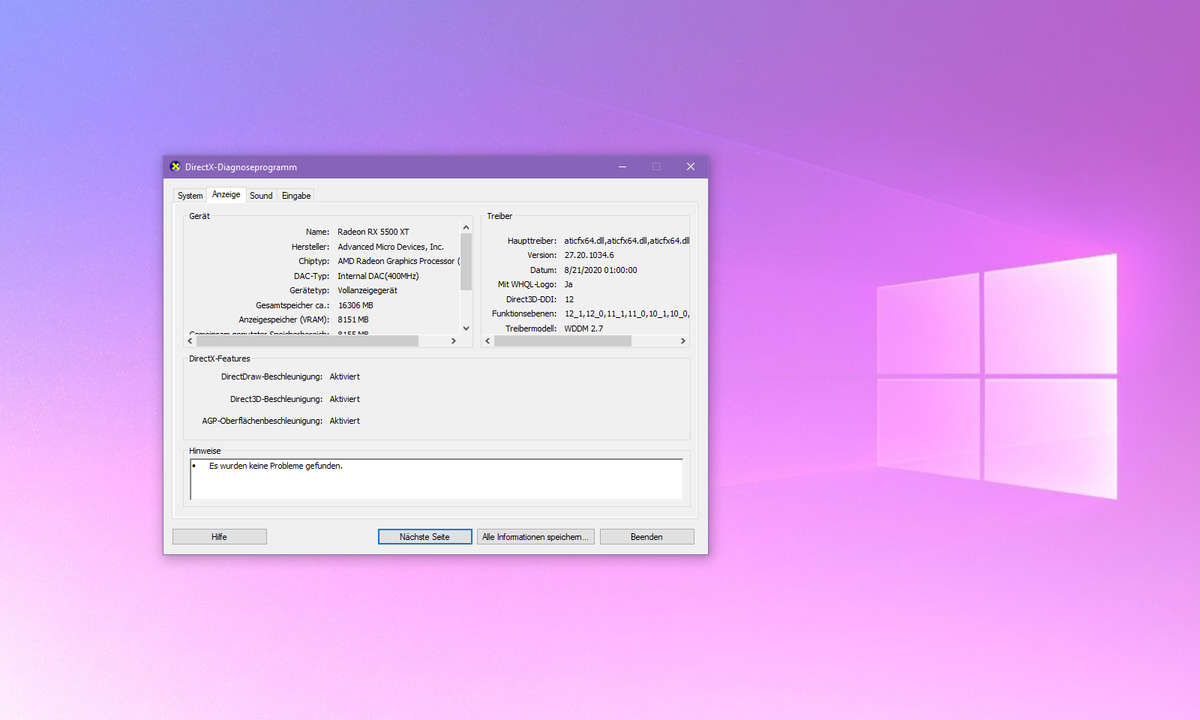Screen dimensions: 1200x720
Task: Minimize the DirectX-Diagnoseprogramm window
Action: (x=622, y=167)
